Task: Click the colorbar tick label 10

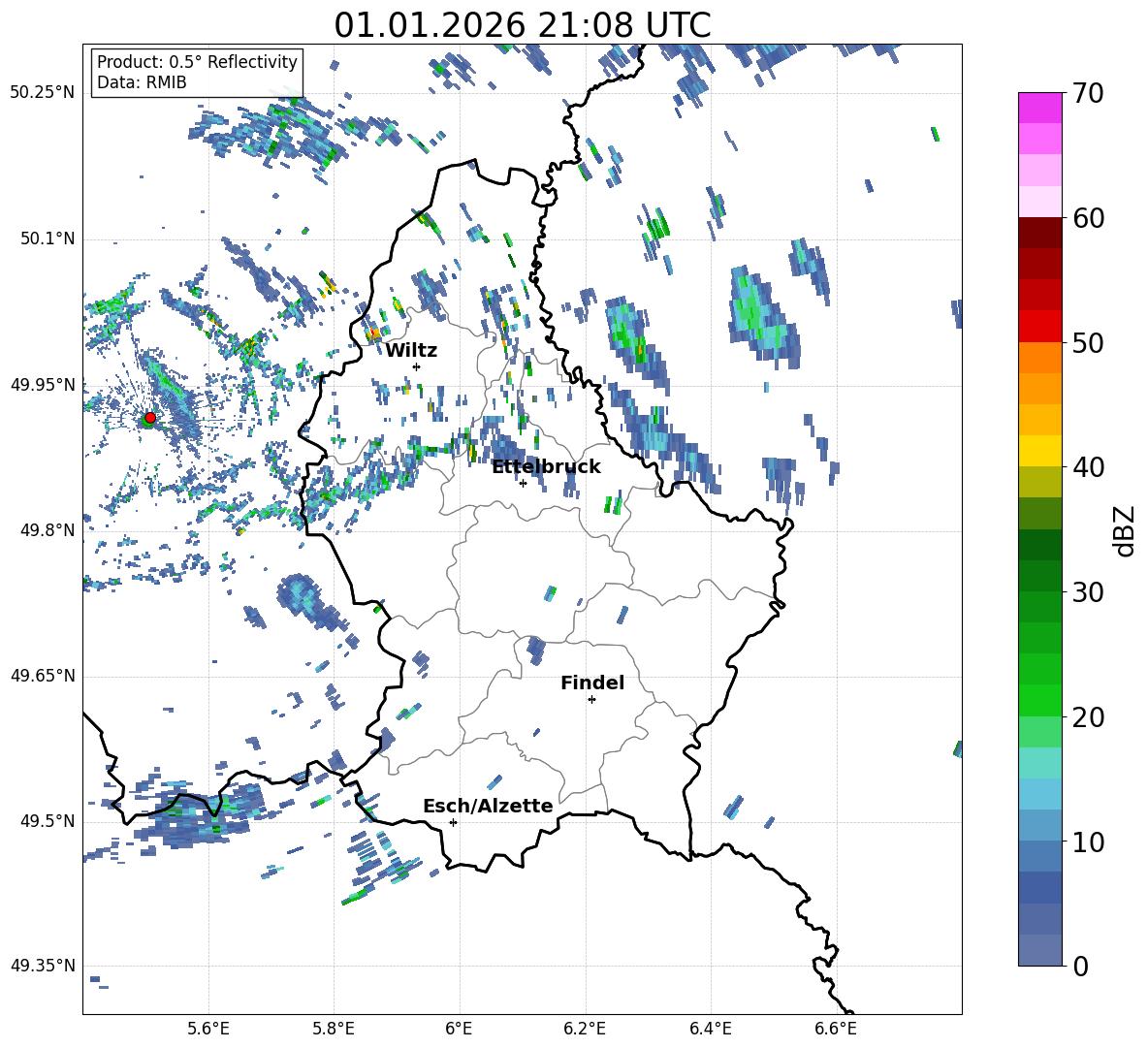Action: pyautogui.click(x=1087, y=841)
